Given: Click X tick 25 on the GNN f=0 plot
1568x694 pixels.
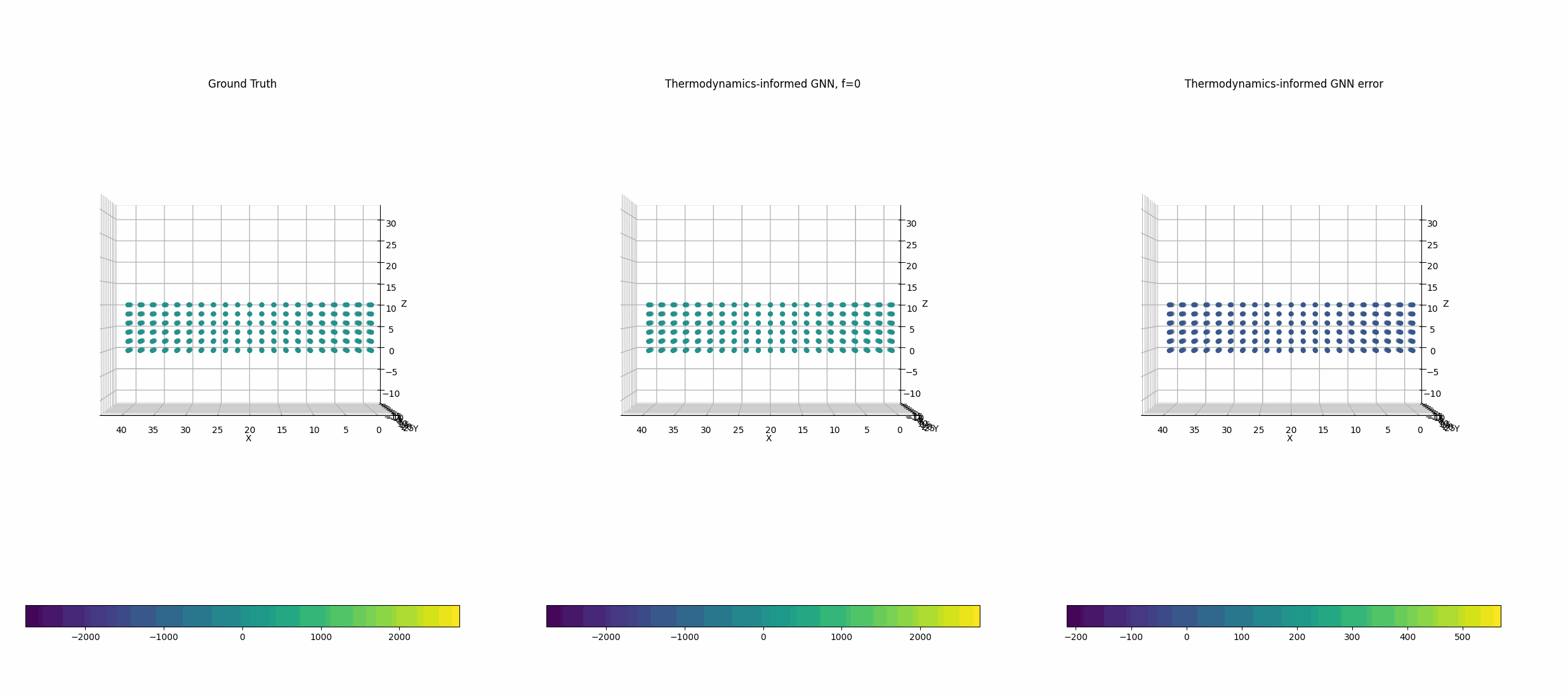Looking at the screenshot, I should (x=738, y=430).
